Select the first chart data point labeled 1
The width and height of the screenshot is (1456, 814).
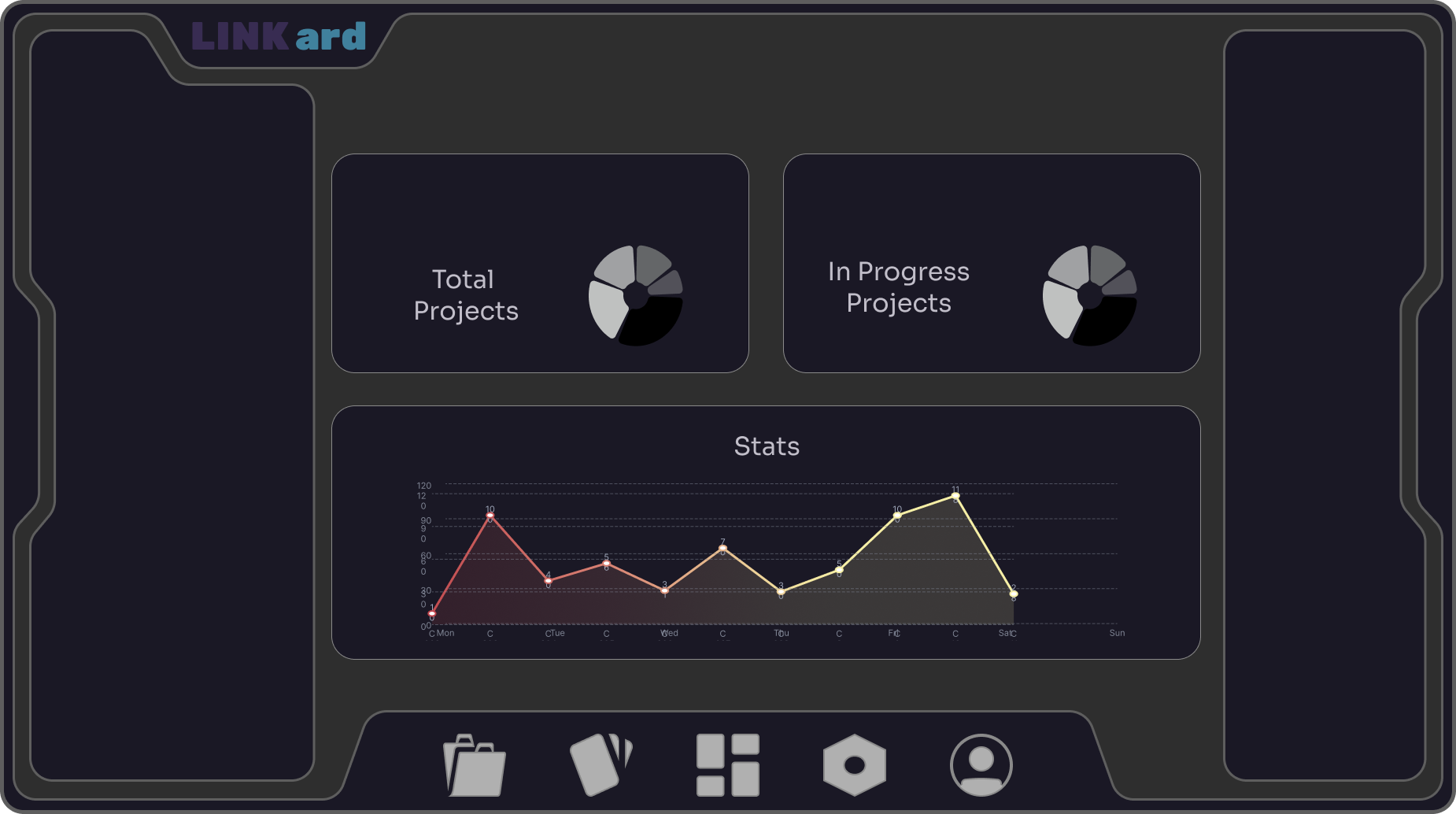432,613
